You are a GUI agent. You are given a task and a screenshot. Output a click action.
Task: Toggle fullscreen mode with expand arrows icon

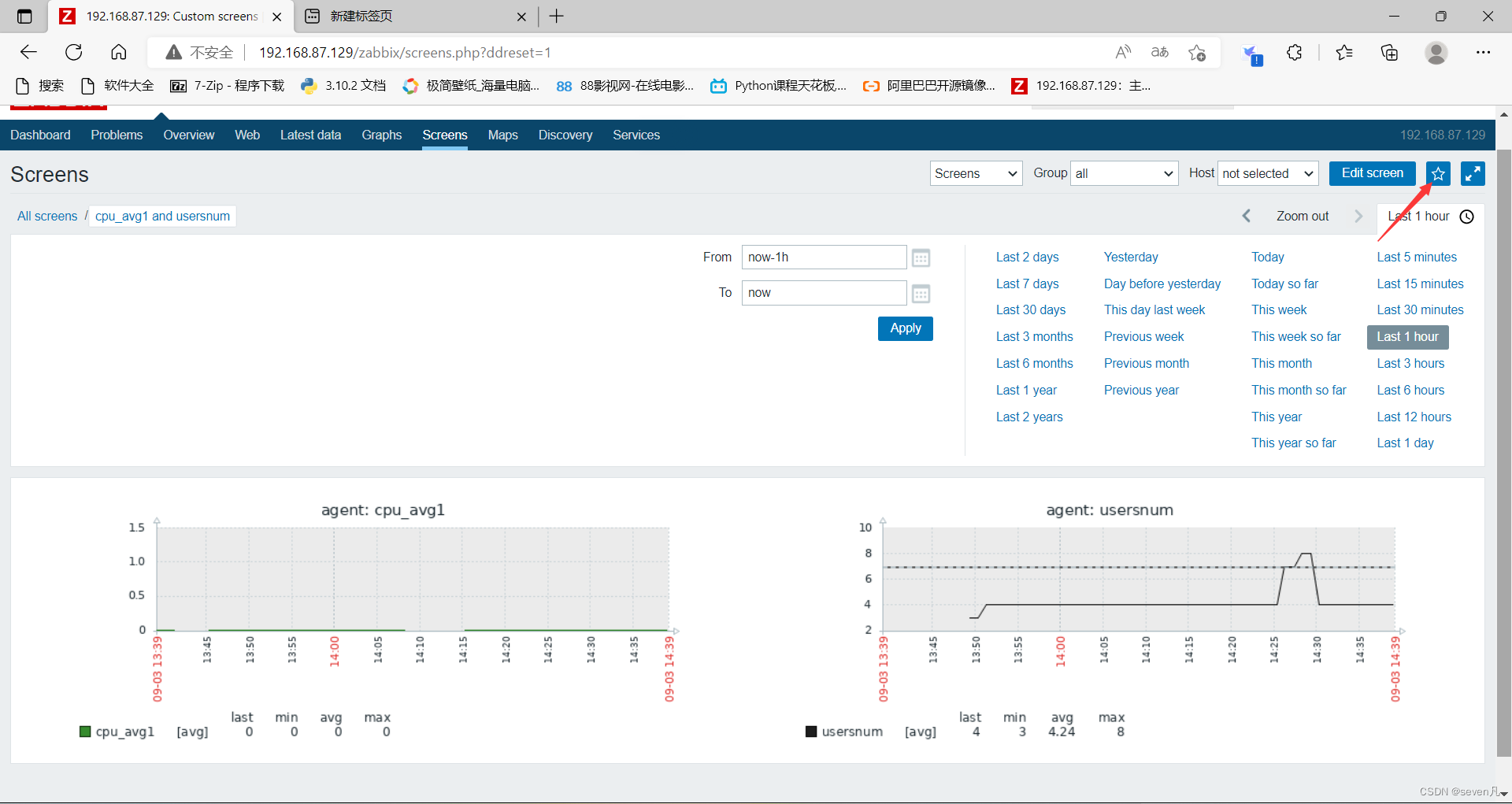tap(1473, 174)
